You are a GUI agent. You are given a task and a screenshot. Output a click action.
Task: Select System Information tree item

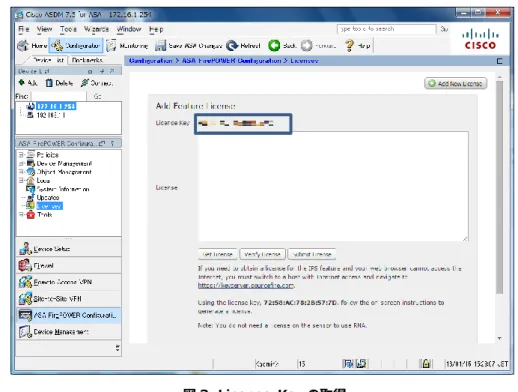[x=63, y=189]
